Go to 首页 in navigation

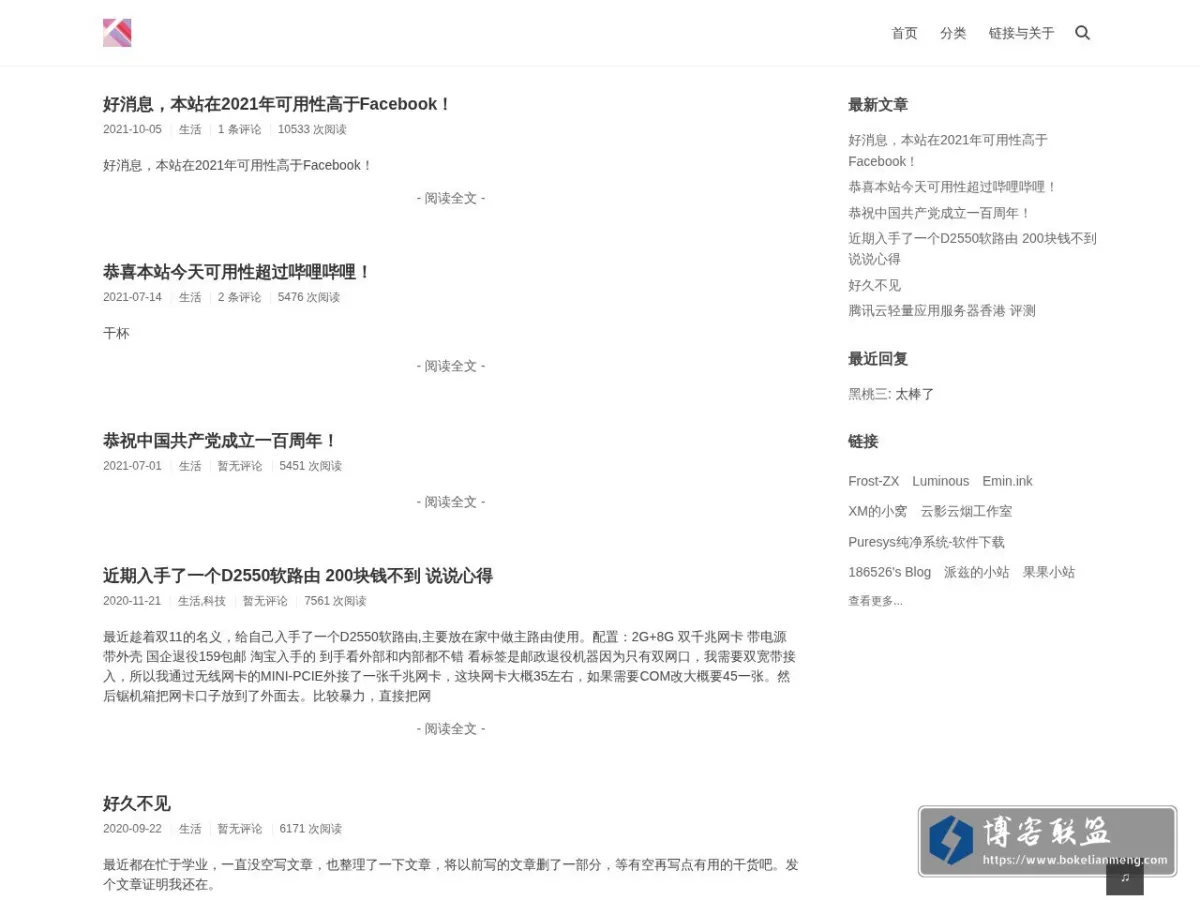tap(904, 33)
